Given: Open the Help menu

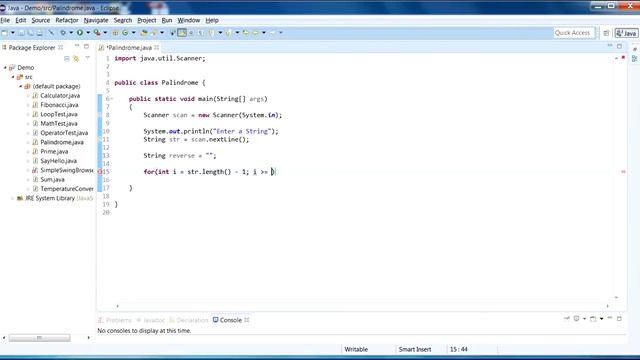Looking at the screenshot, I should tap(212, 20).
